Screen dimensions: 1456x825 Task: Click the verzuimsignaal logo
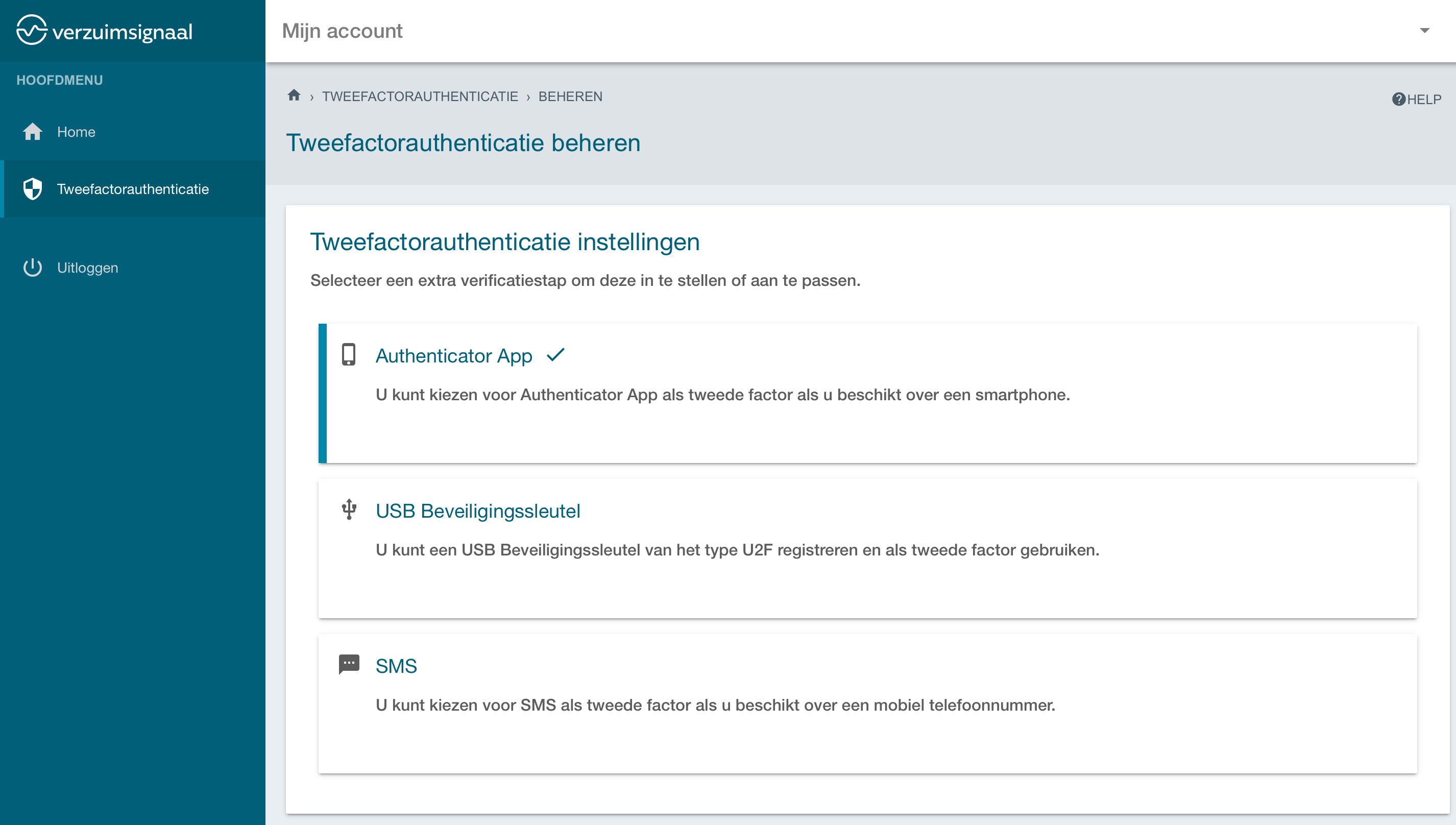click(x=104, y=31)
